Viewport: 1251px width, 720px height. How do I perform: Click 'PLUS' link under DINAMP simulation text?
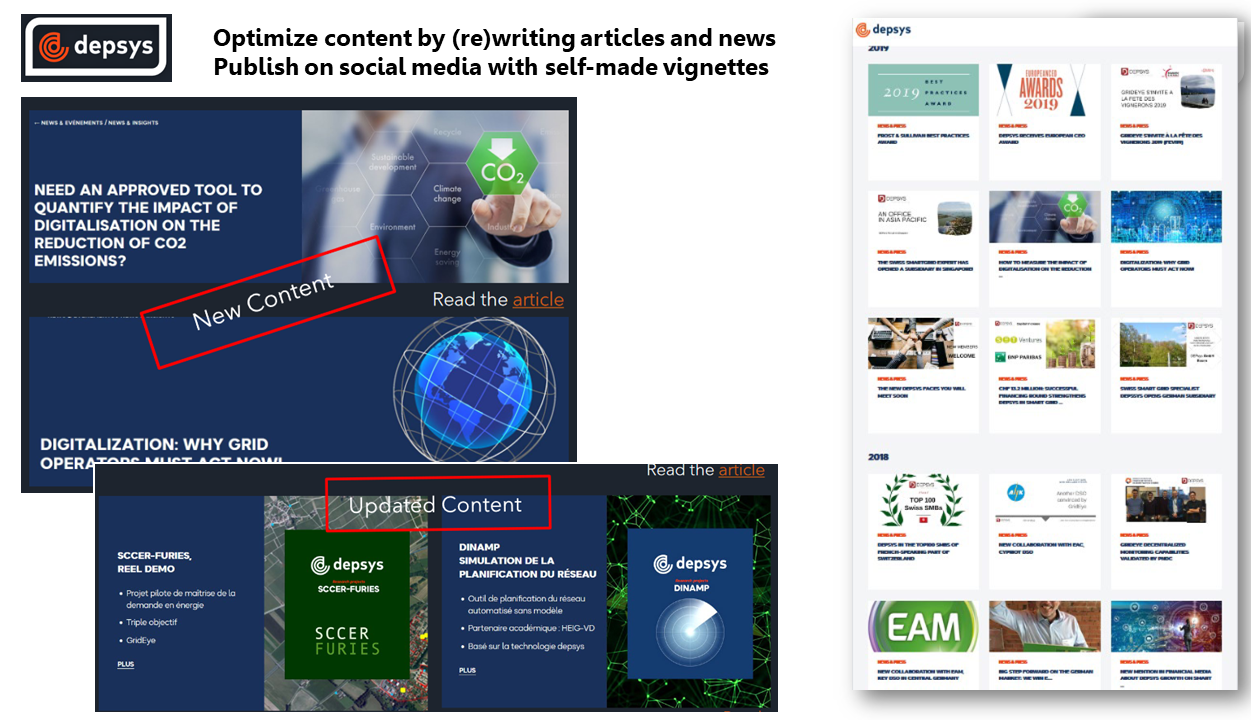point(467,670)
